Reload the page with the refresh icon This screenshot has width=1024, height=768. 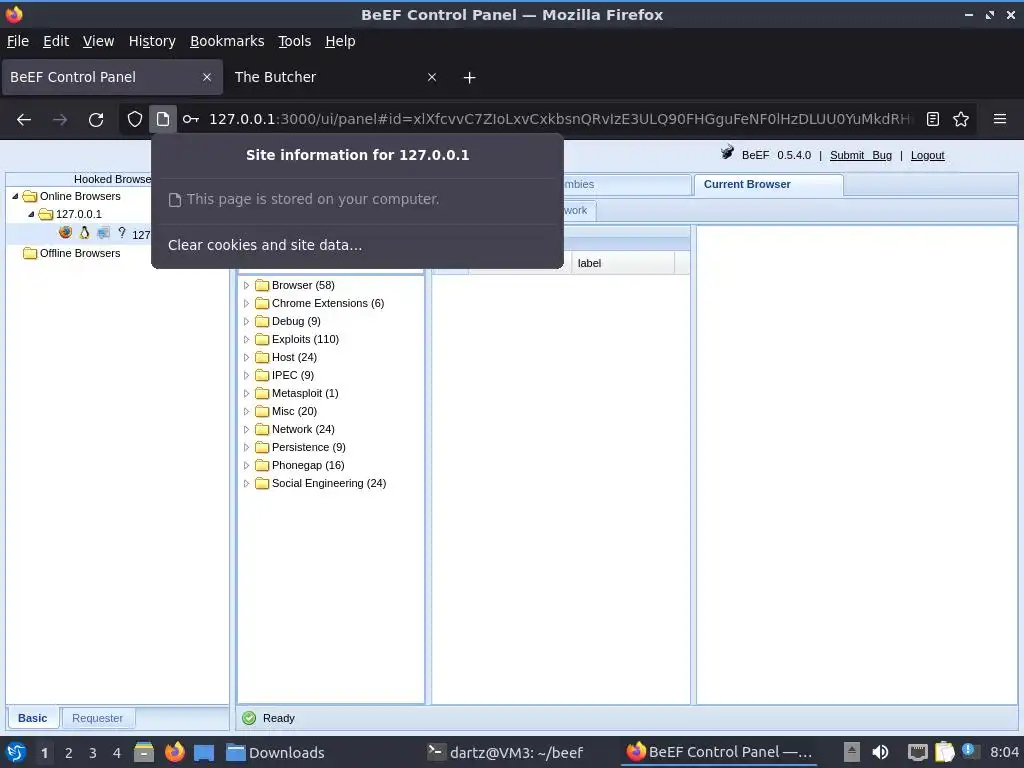coord(96,120)
